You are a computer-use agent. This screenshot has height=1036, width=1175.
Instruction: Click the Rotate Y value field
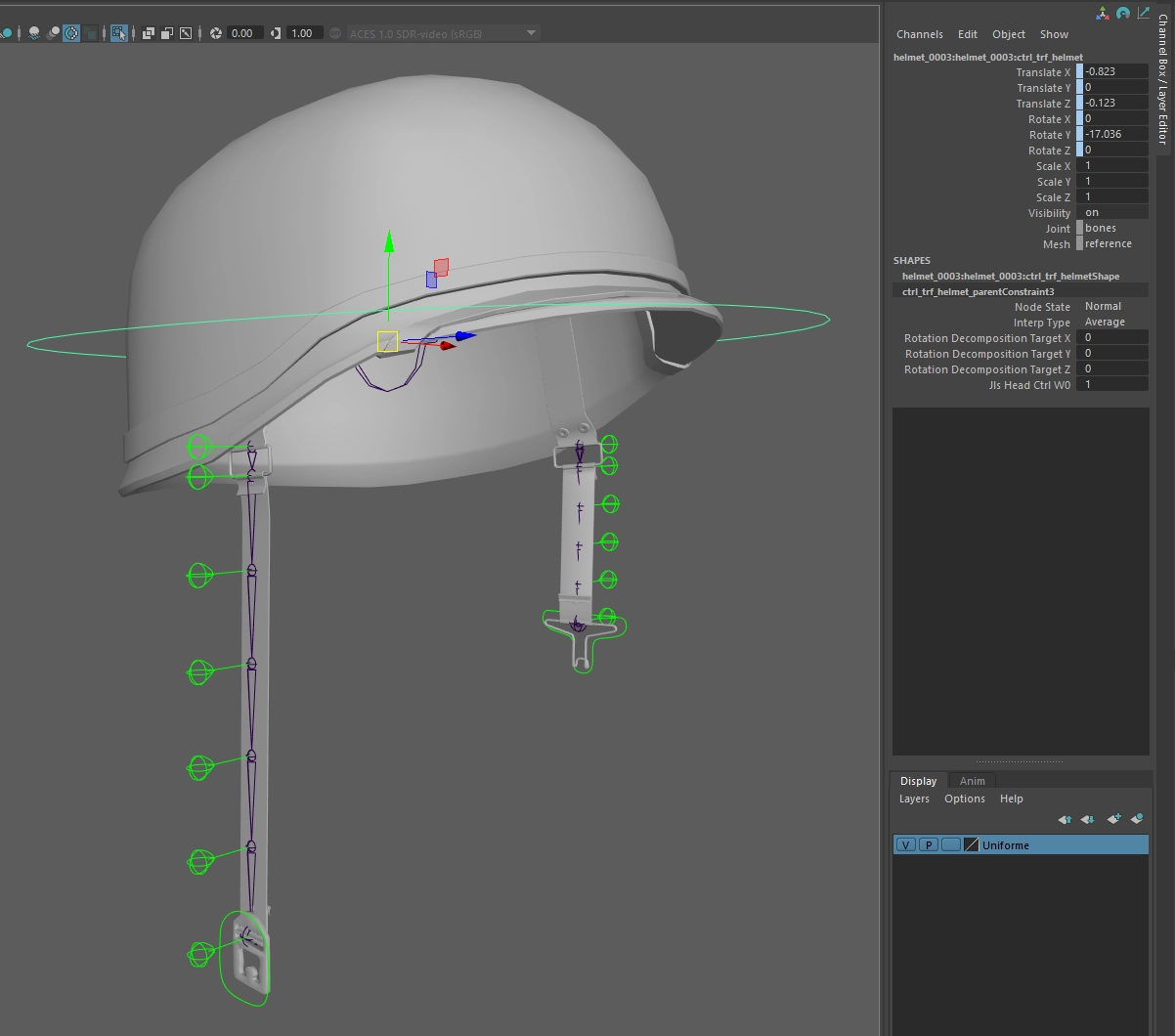tap(1112, 134)
